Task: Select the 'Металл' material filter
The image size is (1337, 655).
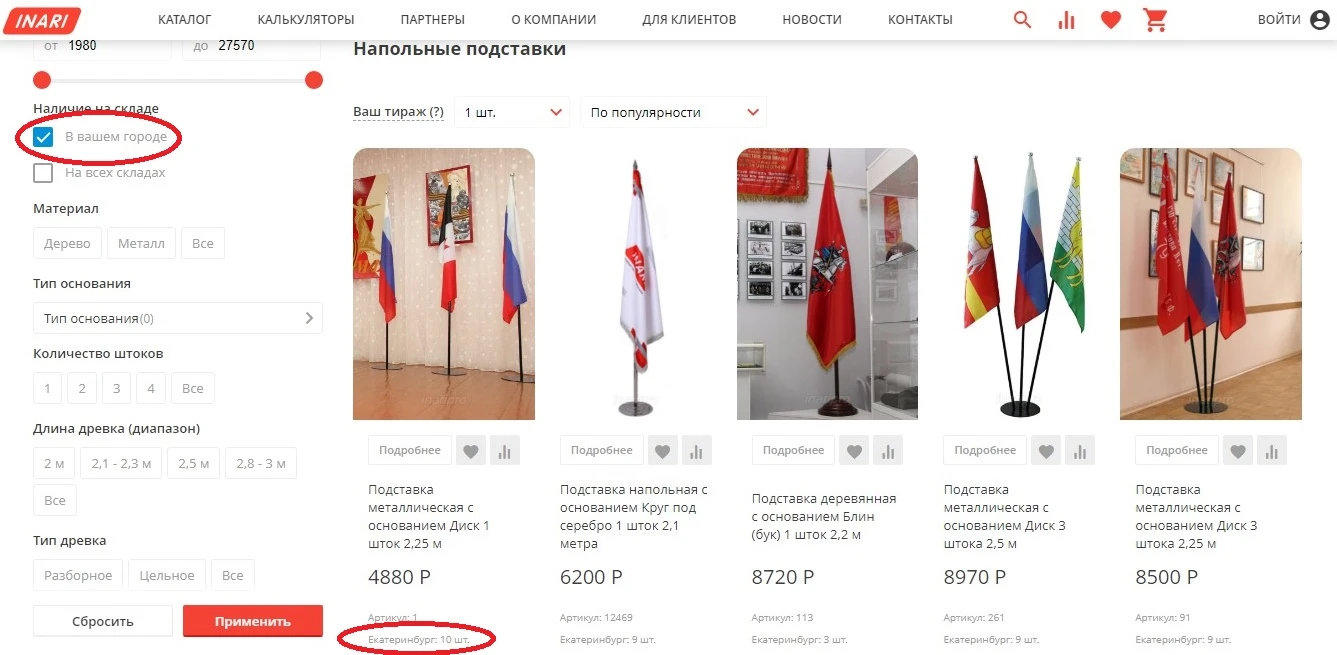Action: [x=142, y=243]
